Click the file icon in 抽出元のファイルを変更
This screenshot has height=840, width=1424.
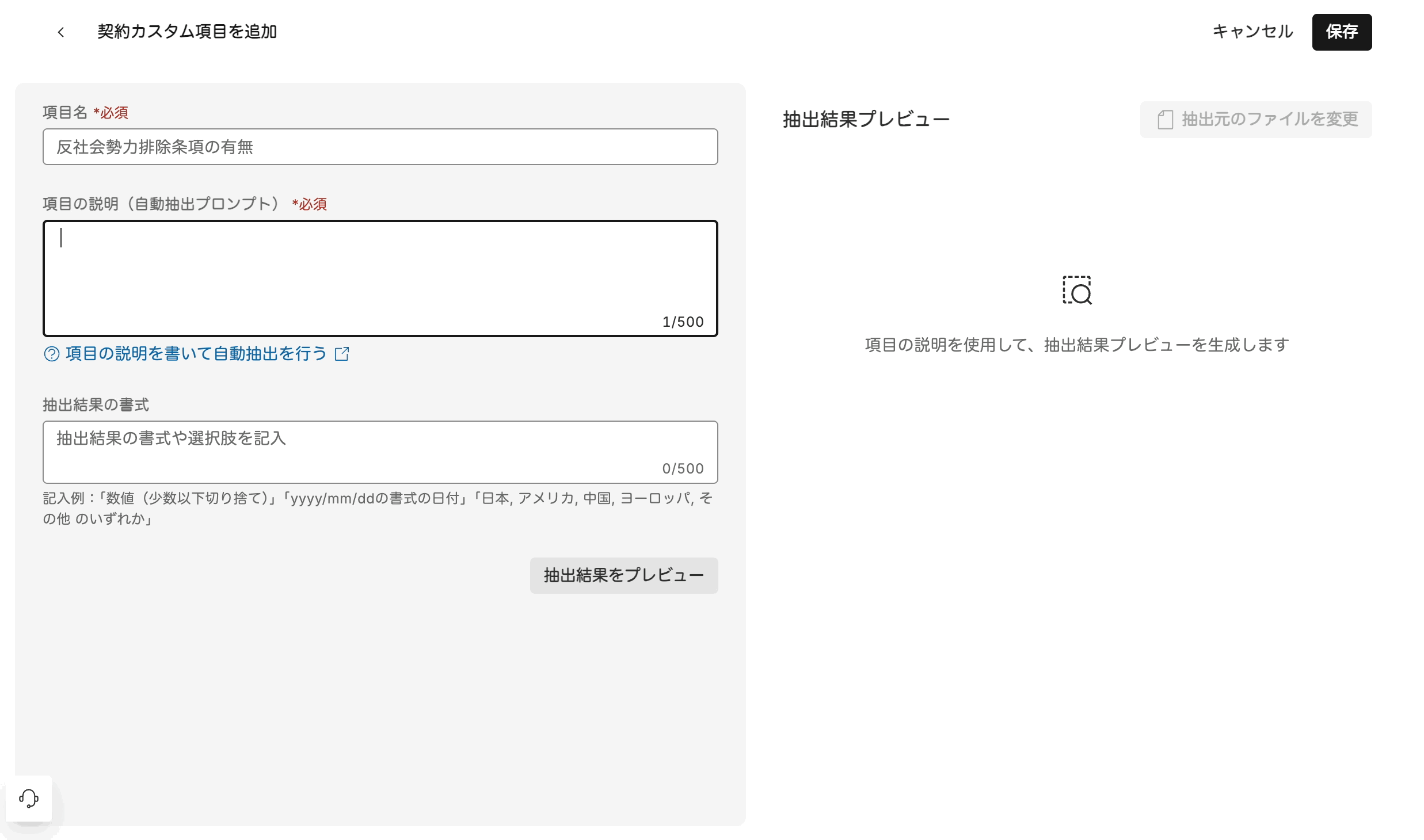tap(1165, 120)
